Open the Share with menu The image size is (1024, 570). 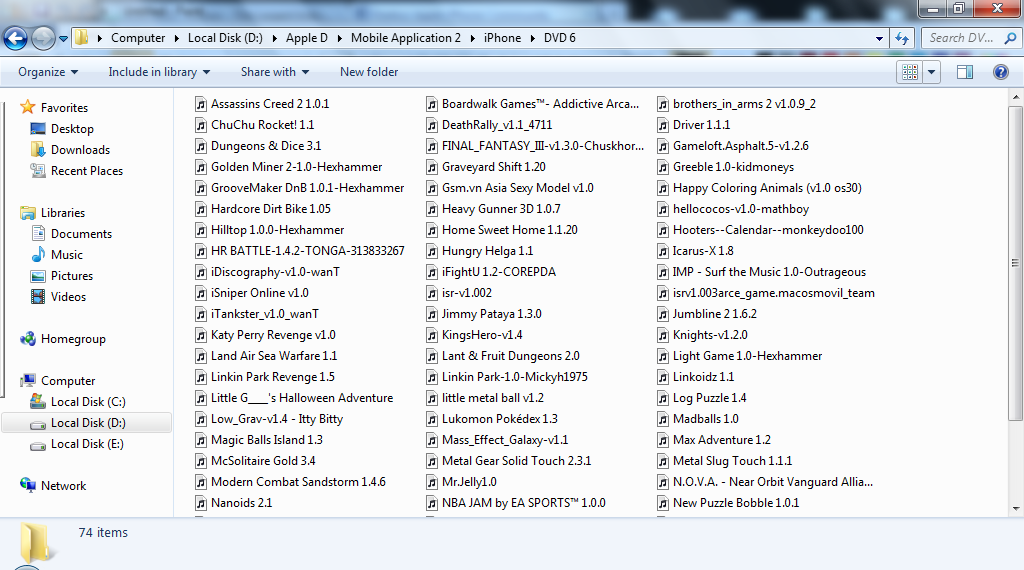point(274,72)
